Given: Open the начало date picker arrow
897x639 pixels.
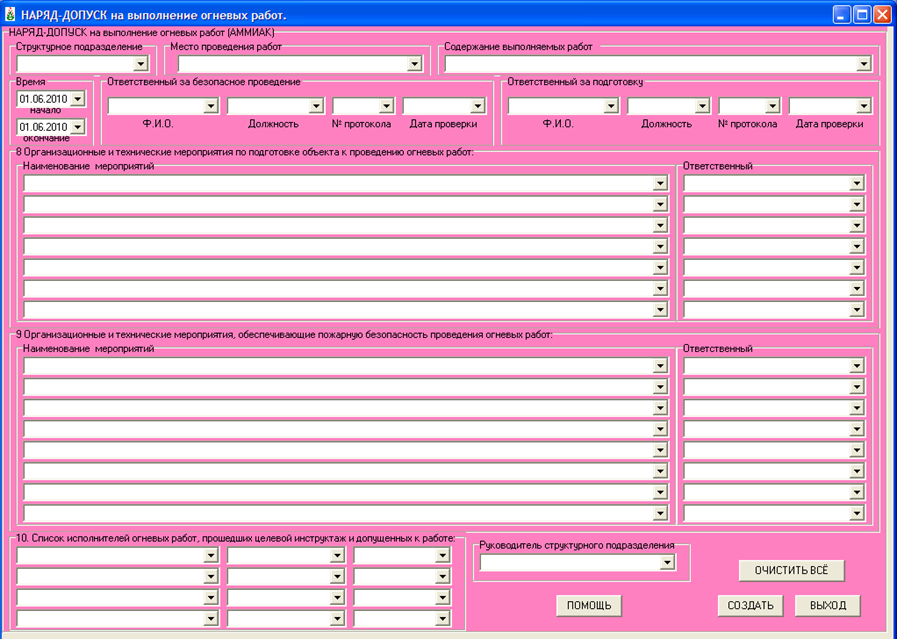Looking at the screenshot, I should click(x=78, y=98).
